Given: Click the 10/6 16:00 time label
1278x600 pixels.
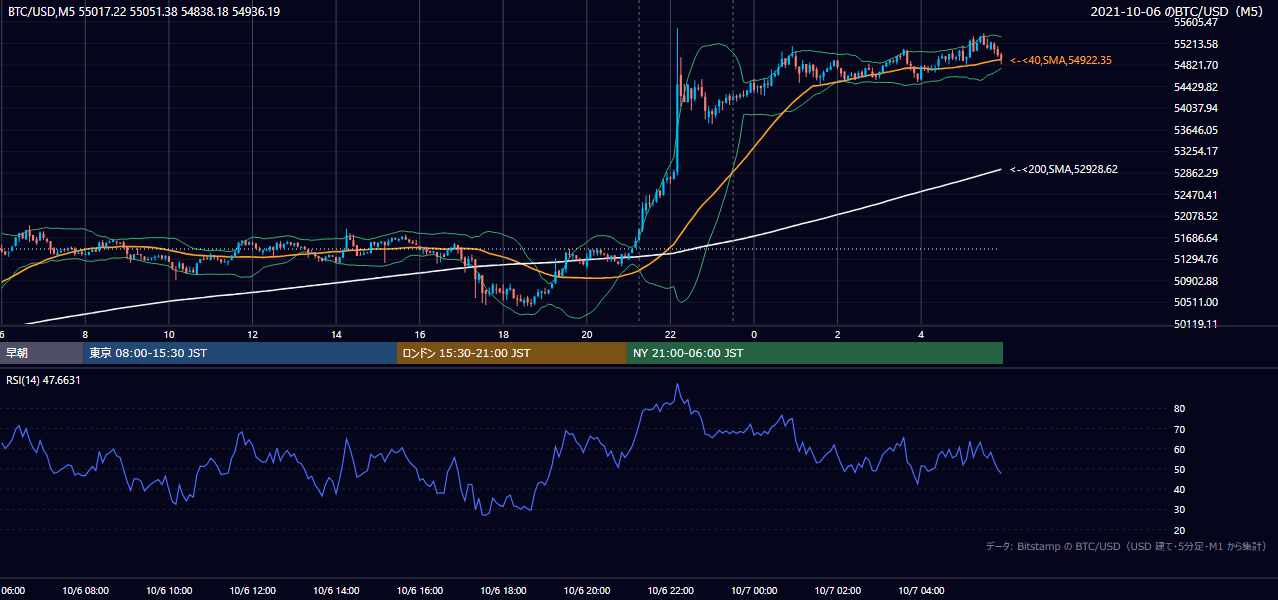Looking at the screenshot, I should pyautogui.click(x=419, y=591).
